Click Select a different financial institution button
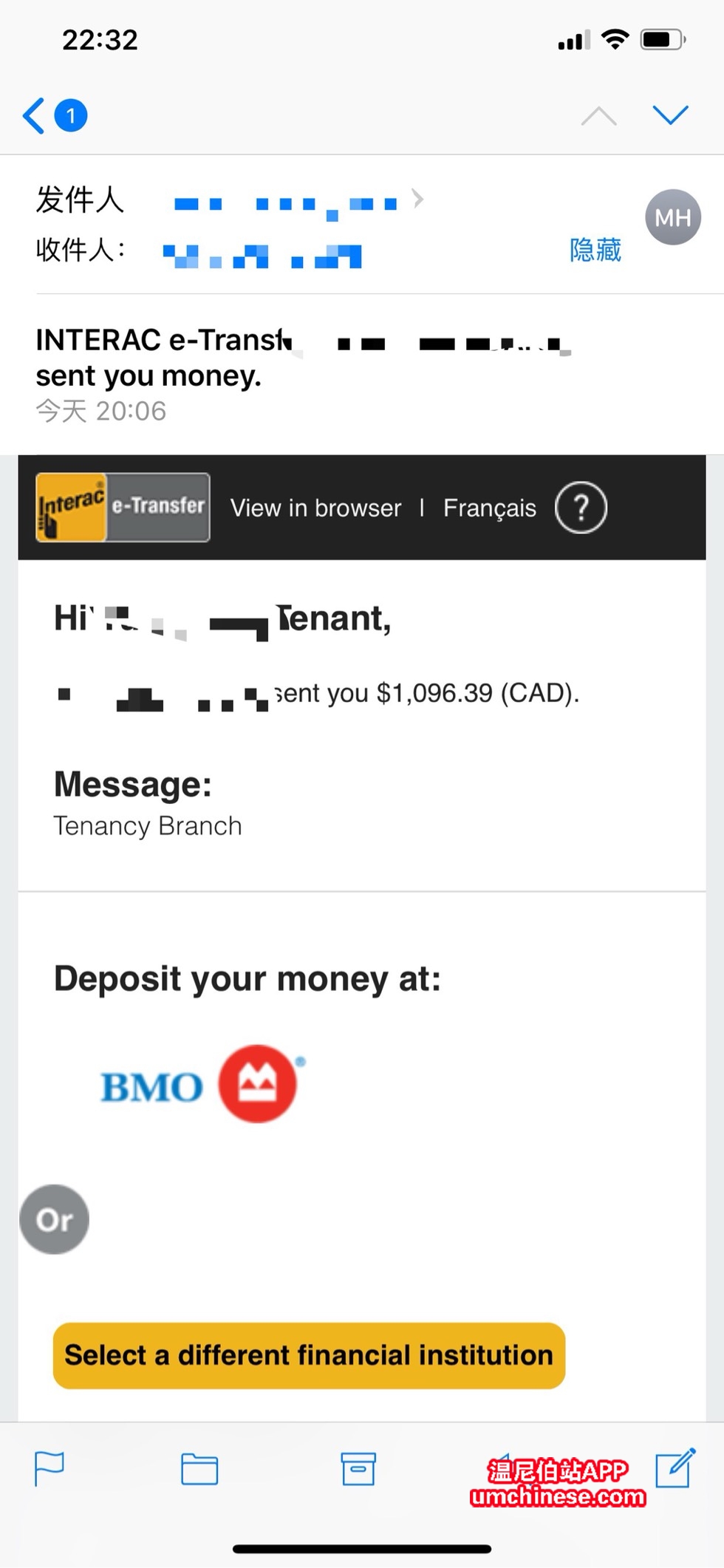This screenshot has height=1568, width=724. point(309,1355)
